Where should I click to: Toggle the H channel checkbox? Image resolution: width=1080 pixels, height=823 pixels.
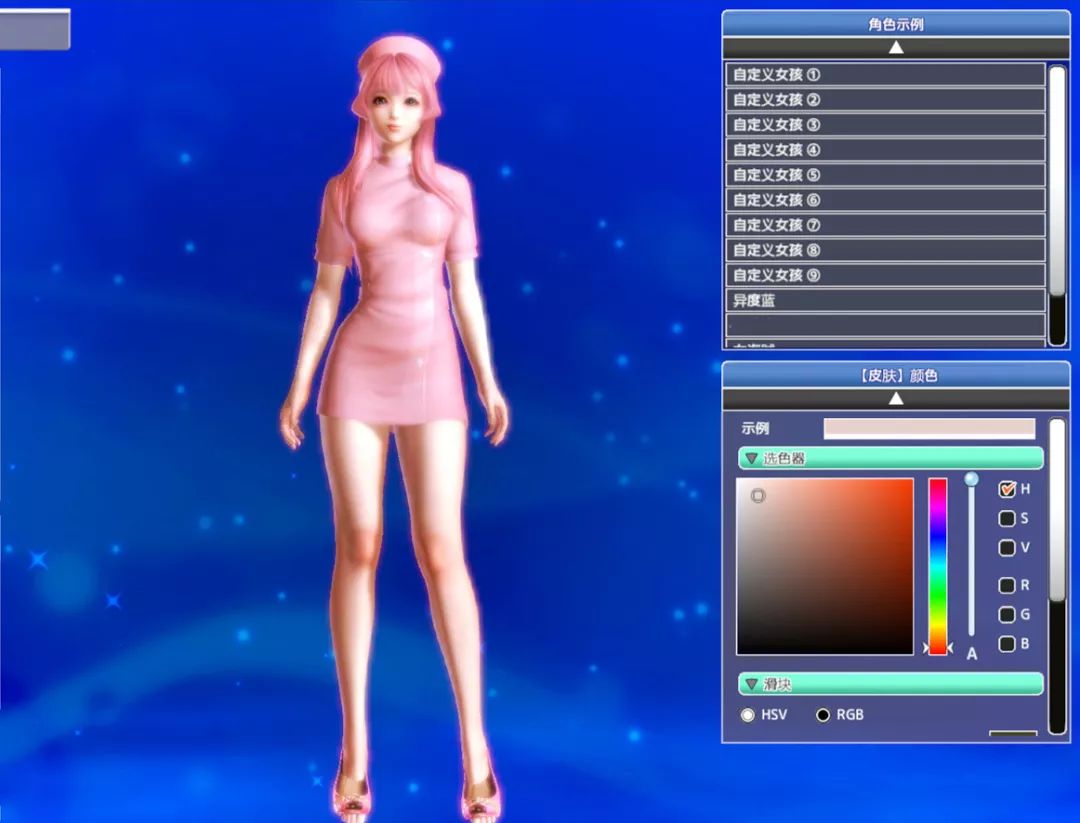[x=1006, y=489]
